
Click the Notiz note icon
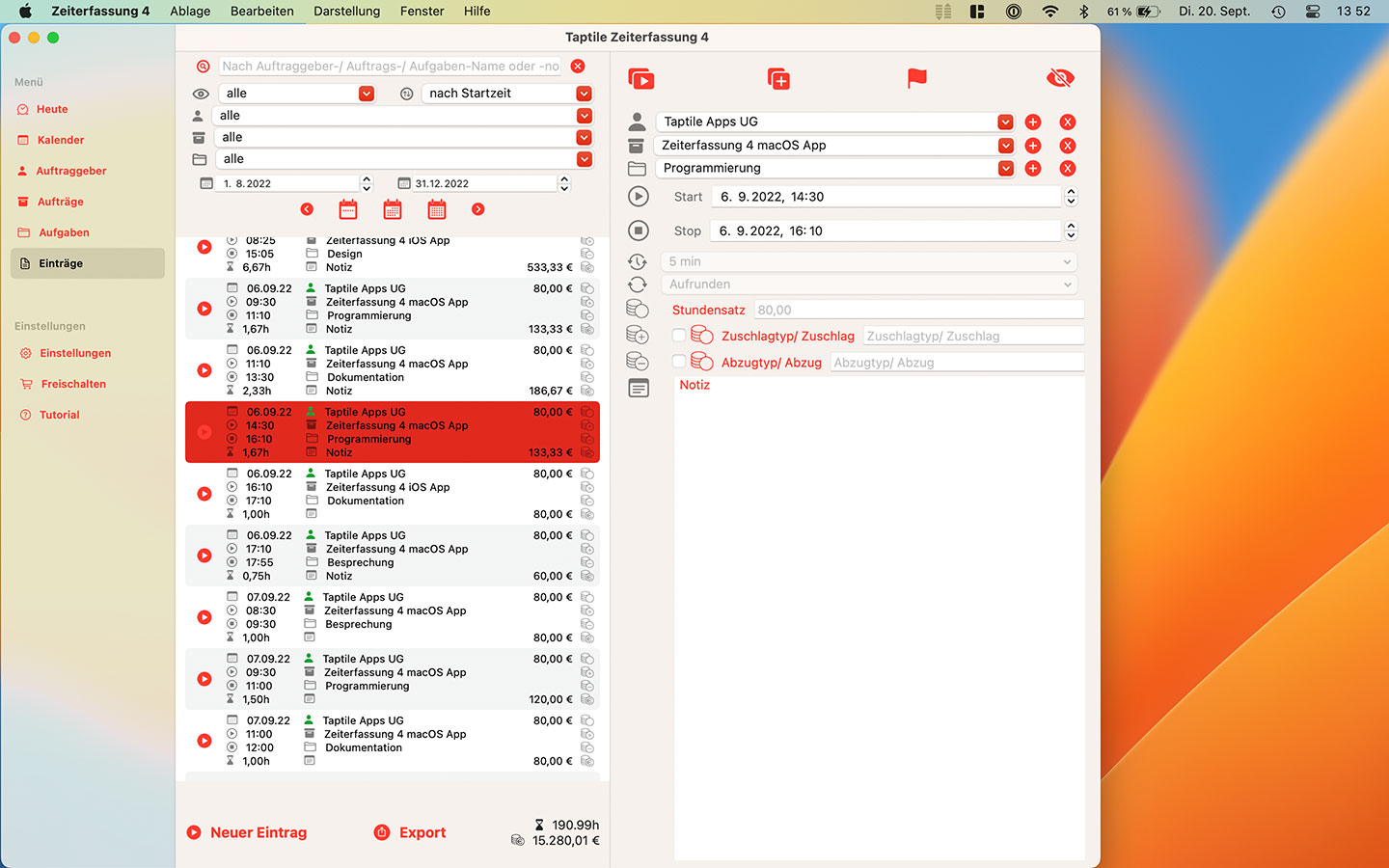tap(638, 388)
